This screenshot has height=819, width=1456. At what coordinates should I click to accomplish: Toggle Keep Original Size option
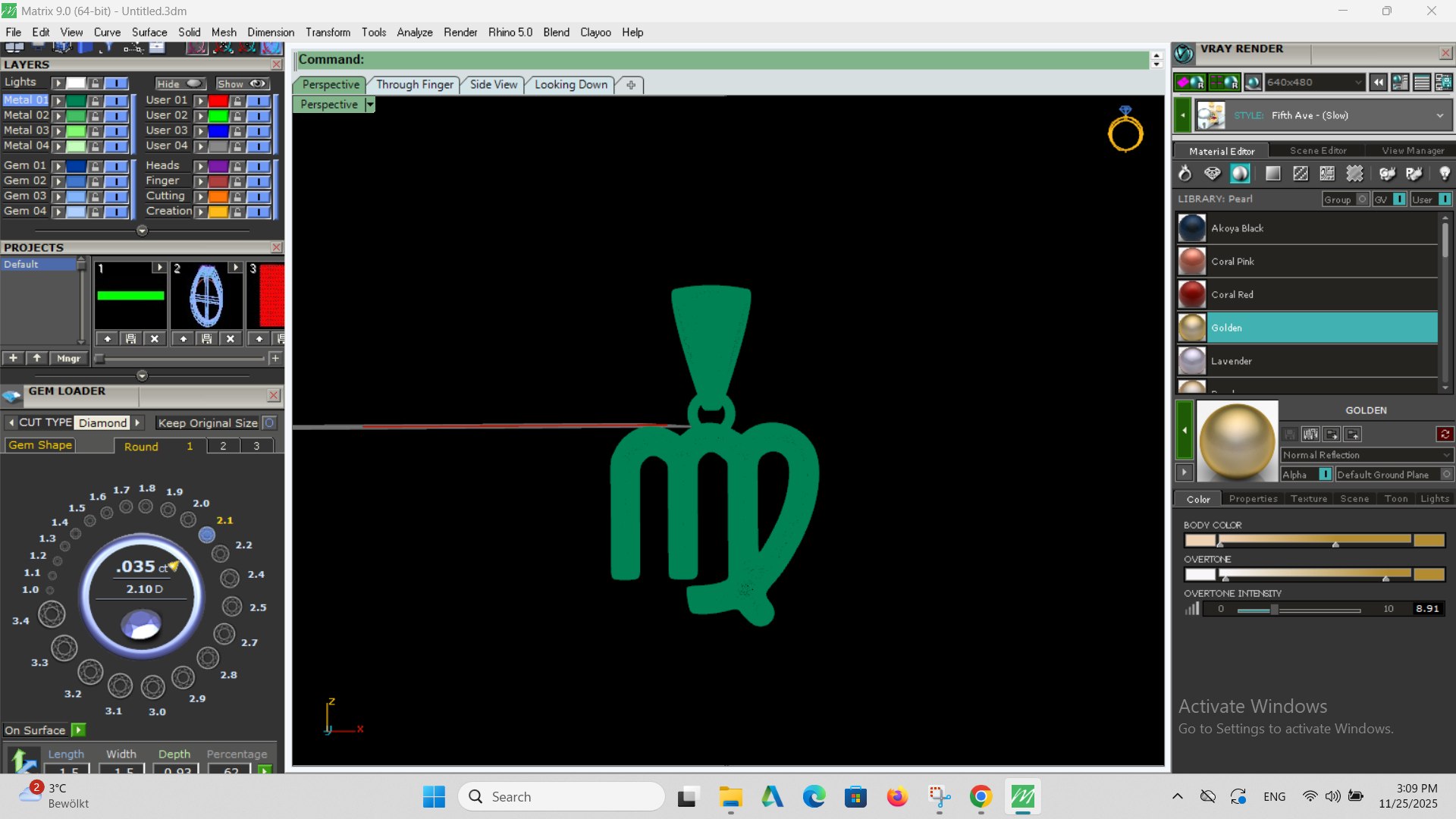coord(269,422)
